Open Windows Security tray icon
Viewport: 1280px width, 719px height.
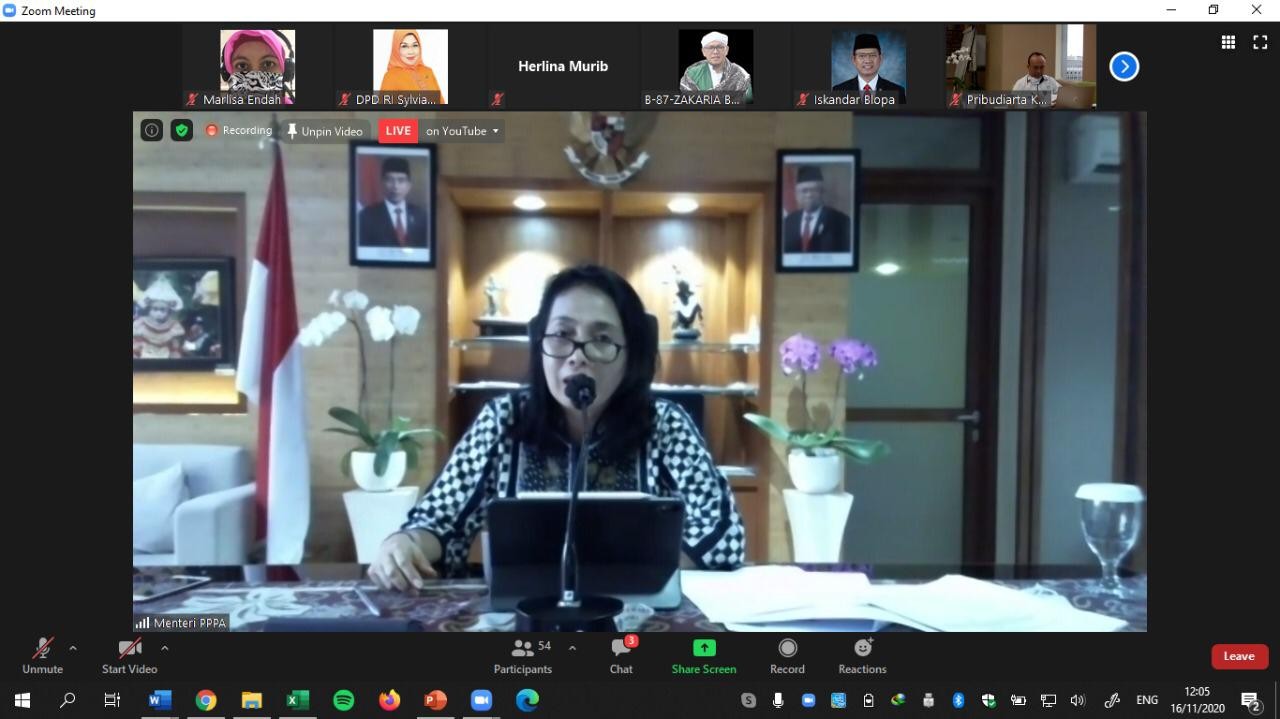[988, 700]
